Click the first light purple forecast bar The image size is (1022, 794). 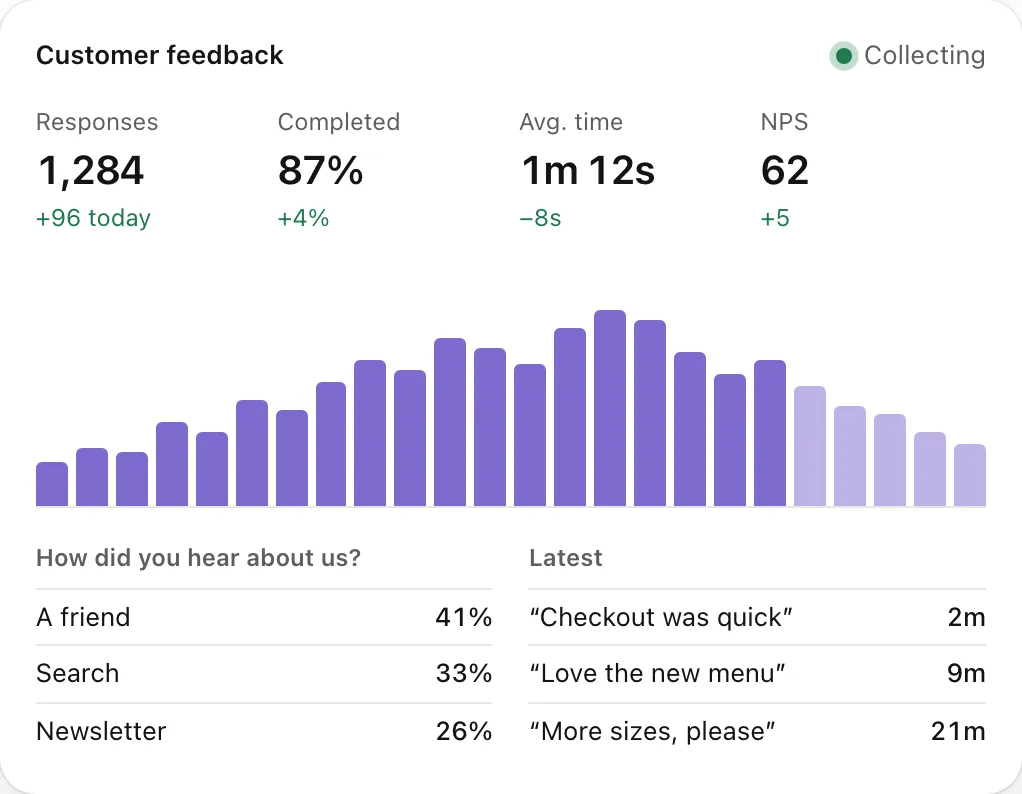click(x=810, y=446)
